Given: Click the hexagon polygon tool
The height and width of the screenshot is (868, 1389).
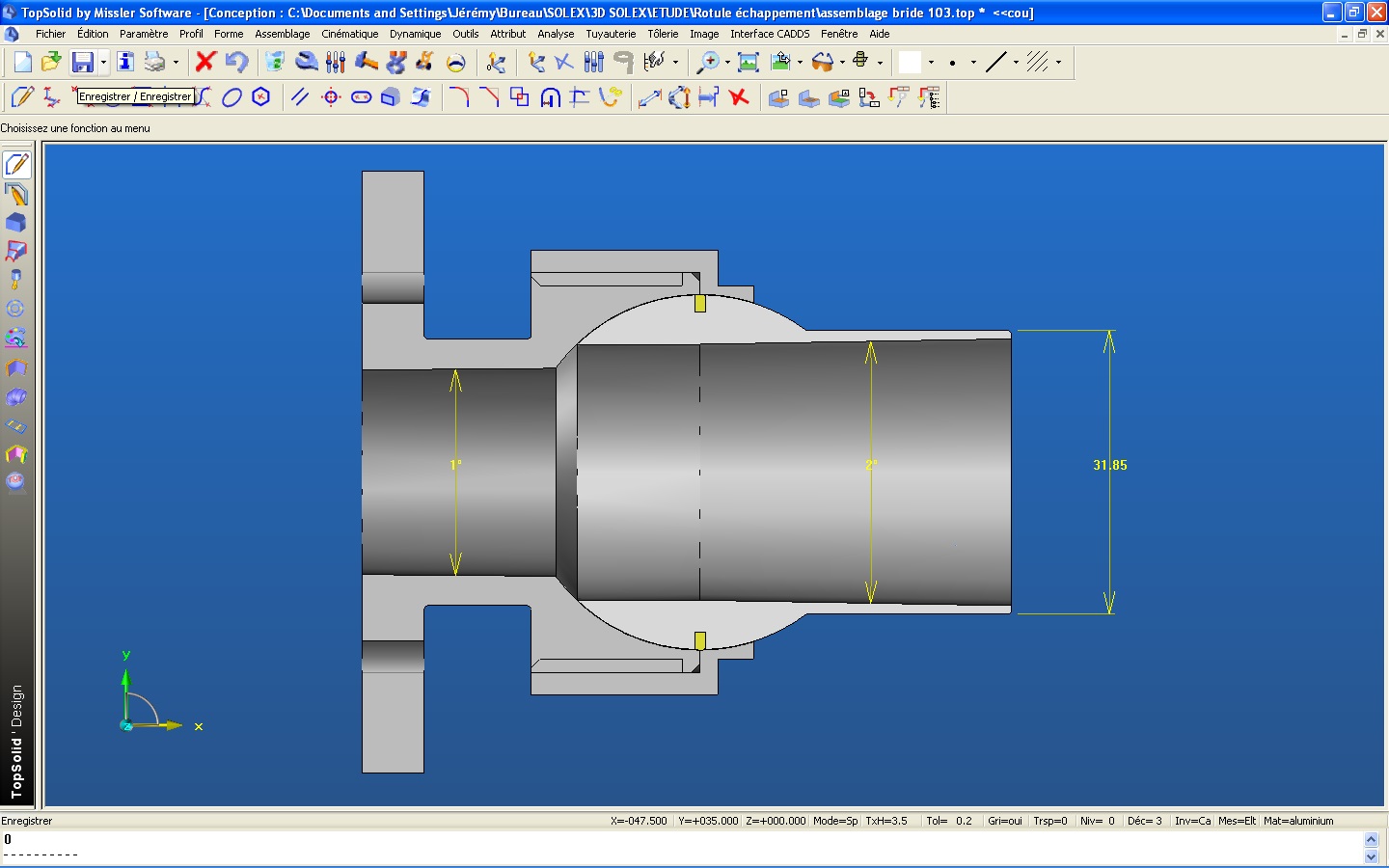Looking at the screenshot, I should 260,97.
